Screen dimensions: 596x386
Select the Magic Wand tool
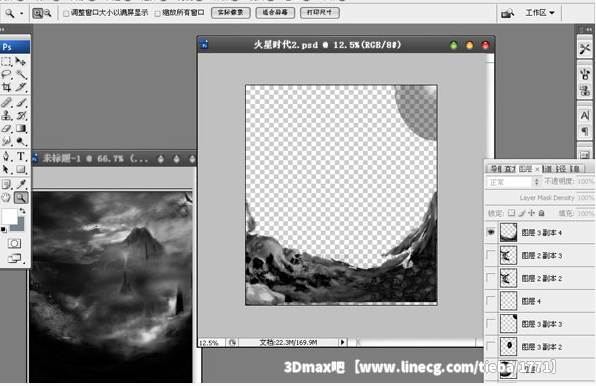[21, 74]
